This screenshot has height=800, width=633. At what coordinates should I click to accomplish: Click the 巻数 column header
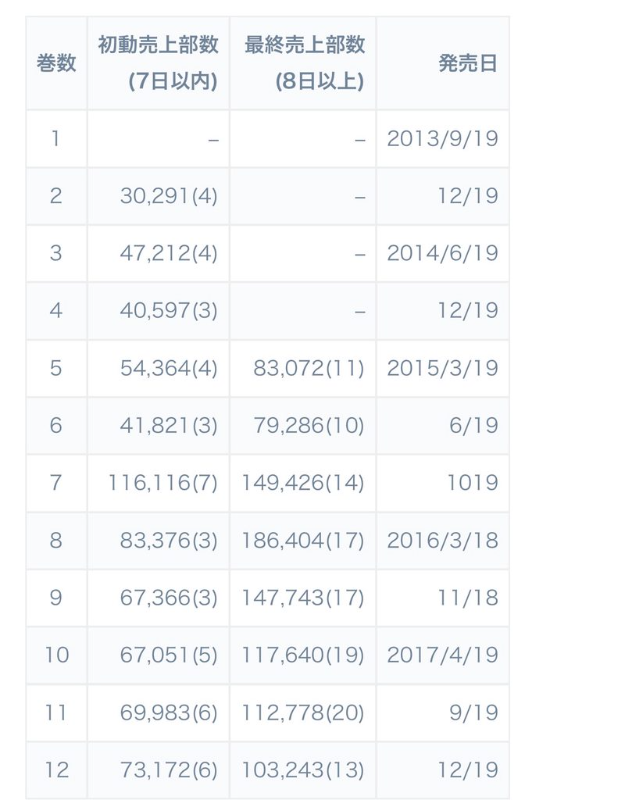55,63
